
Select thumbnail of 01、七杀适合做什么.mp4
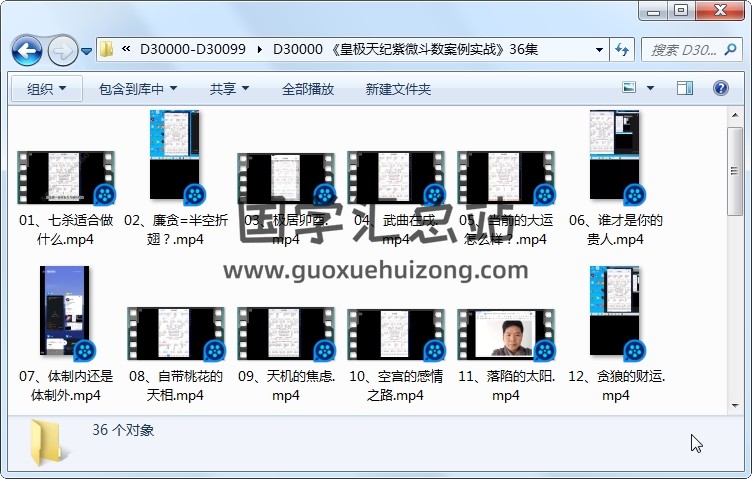tap(66, 177)
